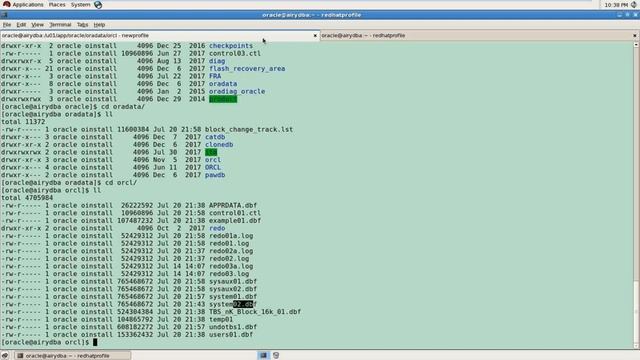
Task: Click the 'total 4705984' line
Action: pyautogui.click(x=27, y=198)
